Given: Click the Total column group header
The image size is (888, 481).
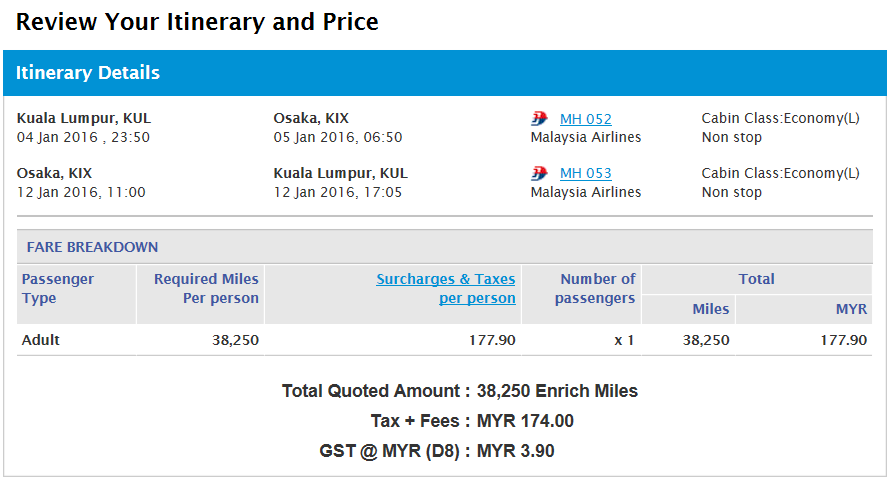Looking at the screenshot, I should pyautogui.click(x=756, y=279).
